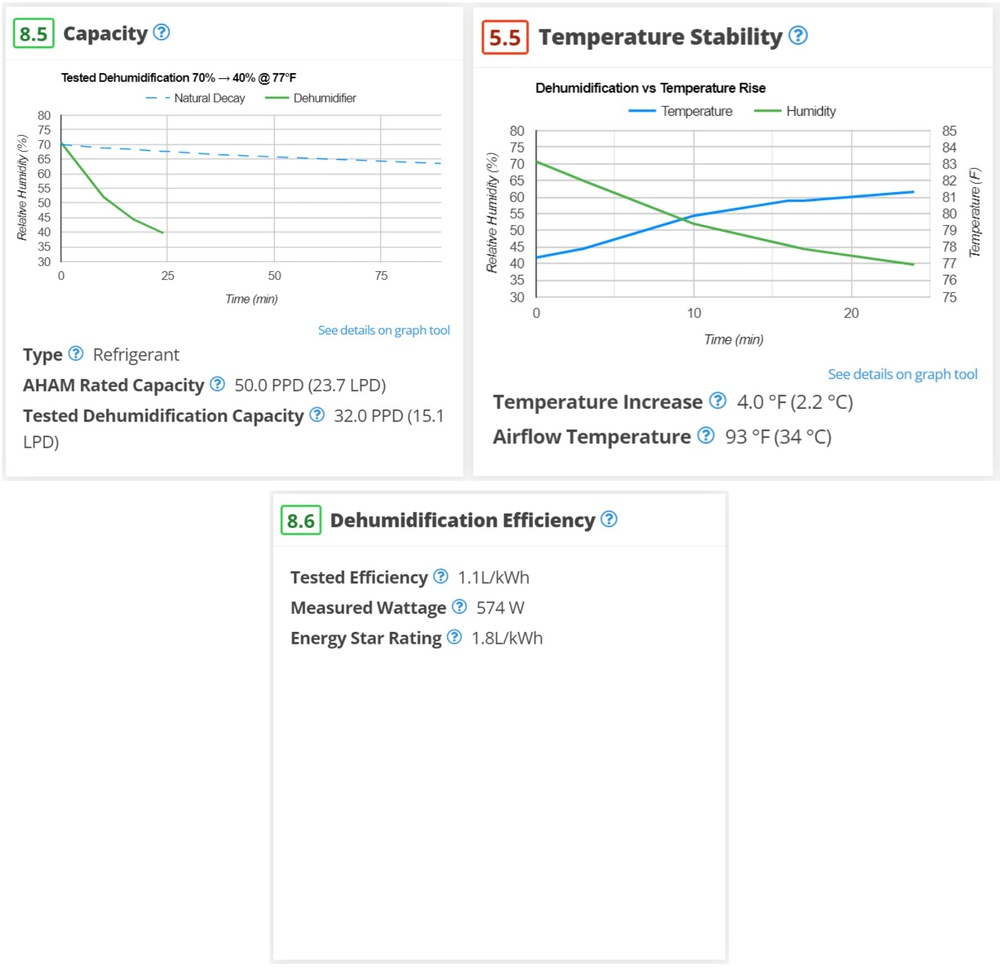Open Airflow Temperature help icon
1000x967 pixels.
coord(705,436)
